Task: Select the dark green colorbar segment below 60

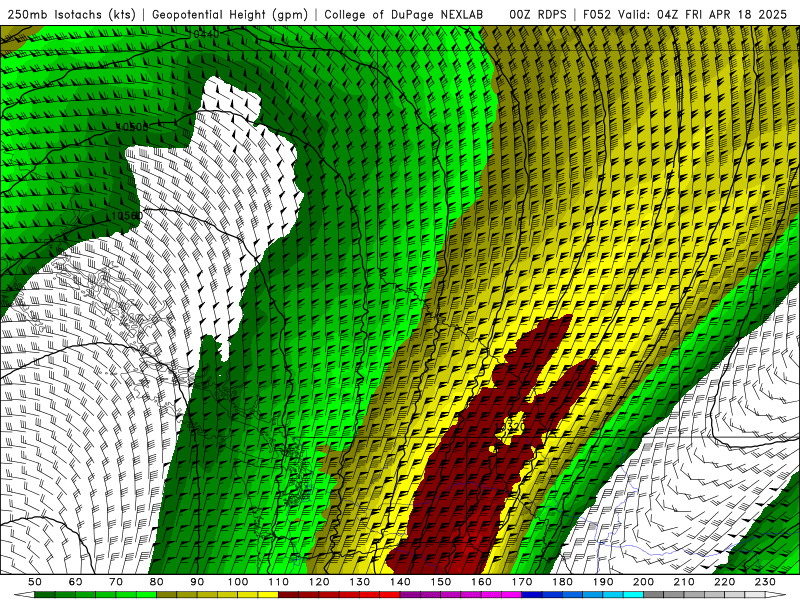Action: click(x=65, y=595)
